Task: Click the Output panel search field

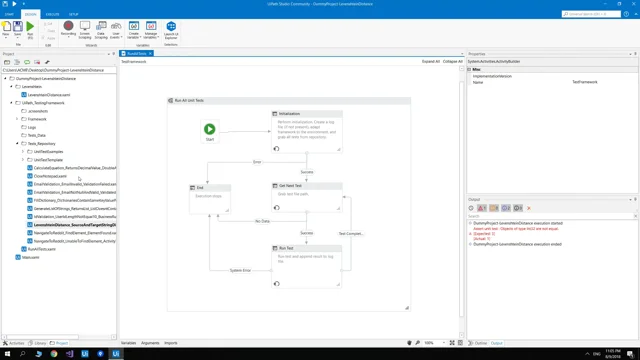Action: (550, 216)
